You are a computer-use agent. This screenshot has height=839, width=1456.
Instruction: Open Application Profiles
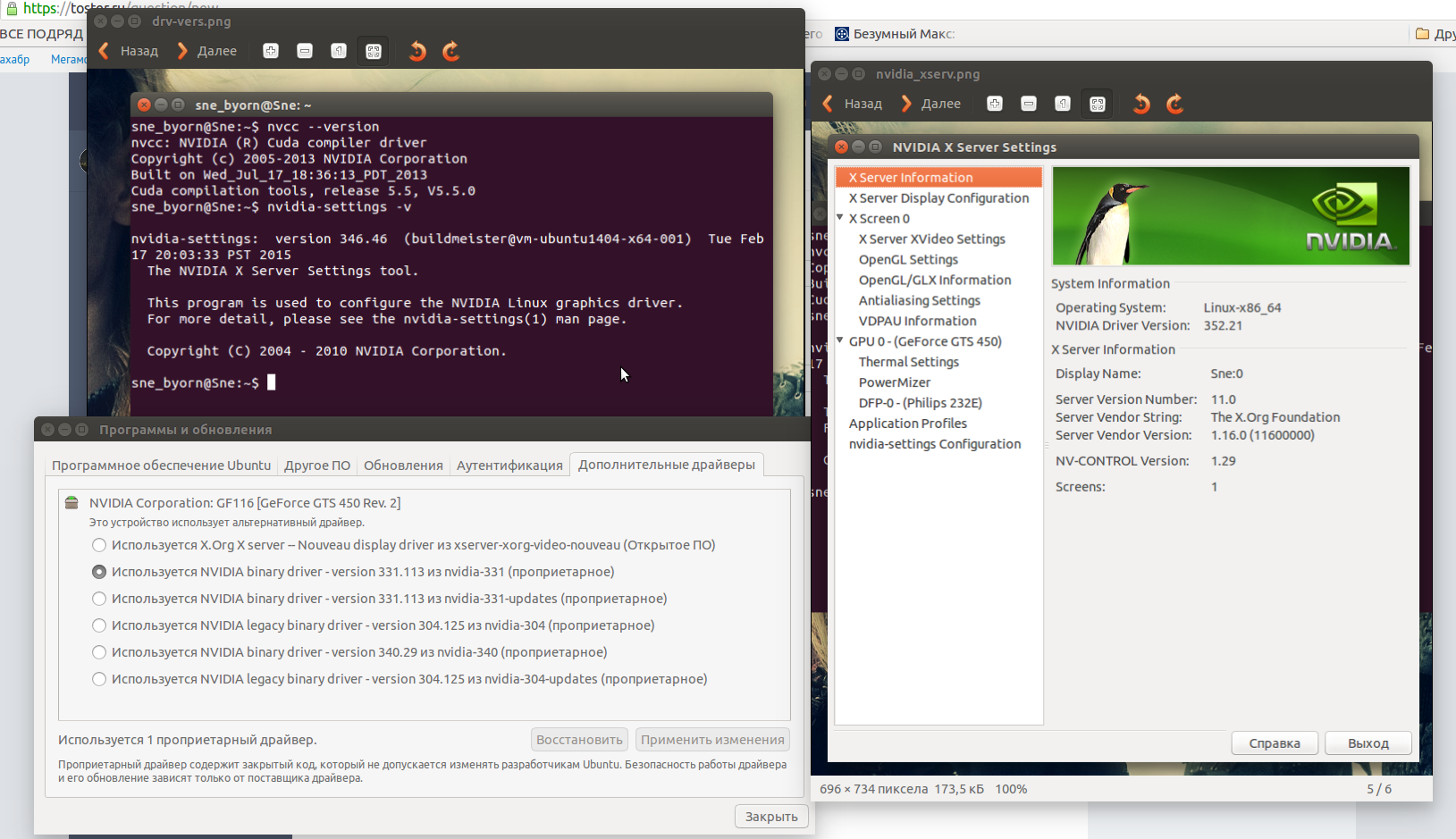click(x=908, y=424)
